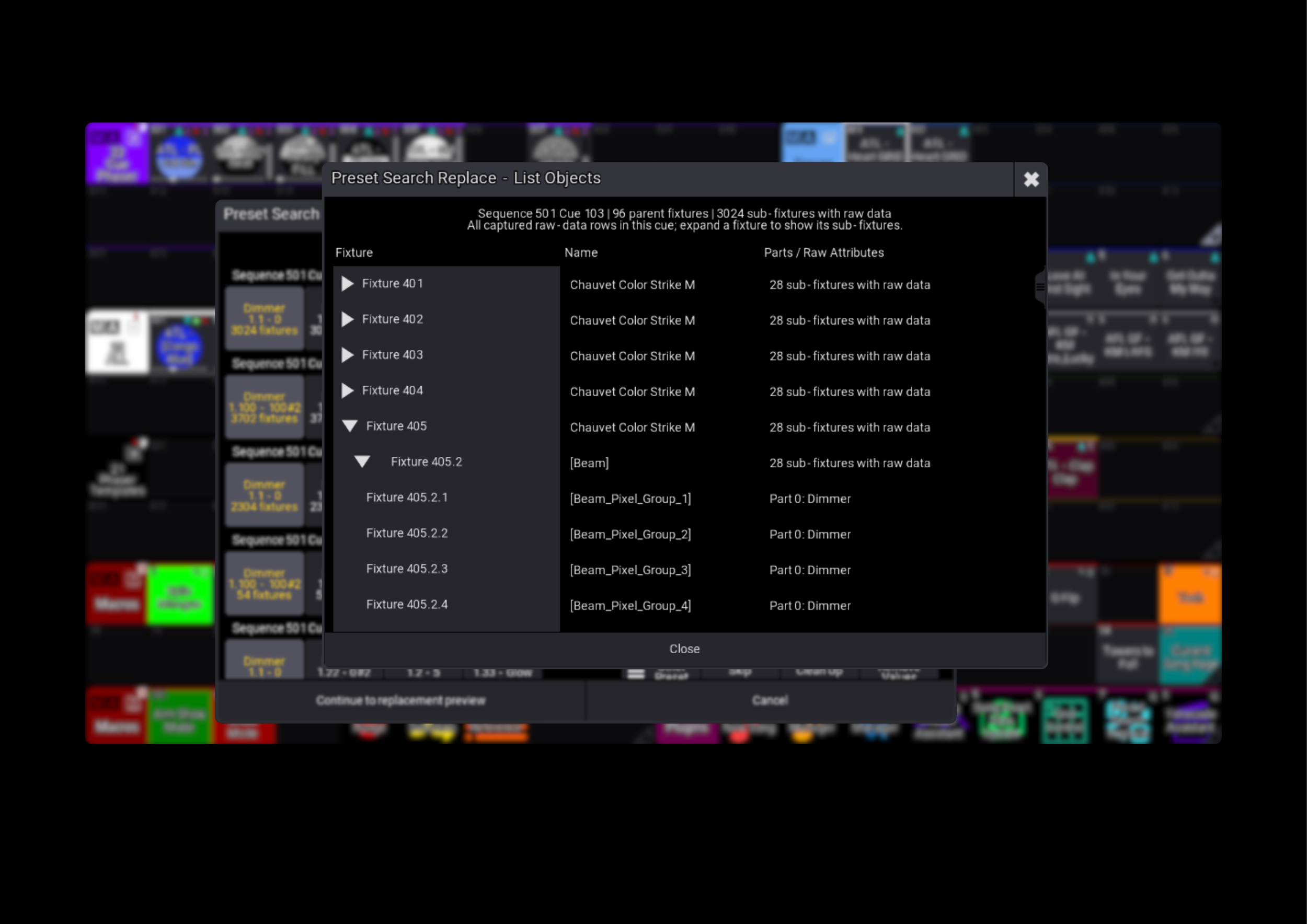Click Part 0: Dimmer for Fixture 405.2.4
The image size is (1307, 924).
(810, 606)
